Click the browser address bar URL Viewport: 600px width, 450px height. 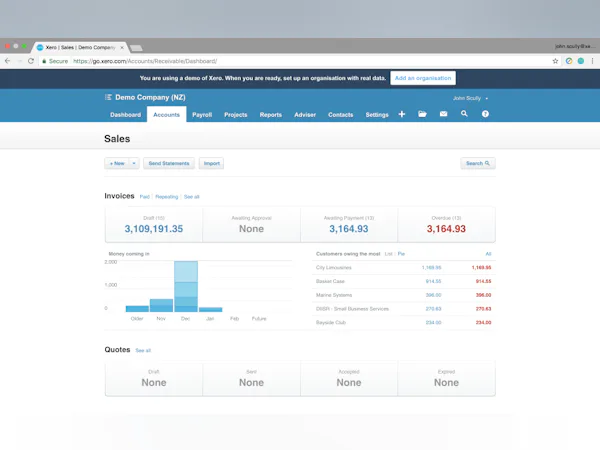coord(145,61)
